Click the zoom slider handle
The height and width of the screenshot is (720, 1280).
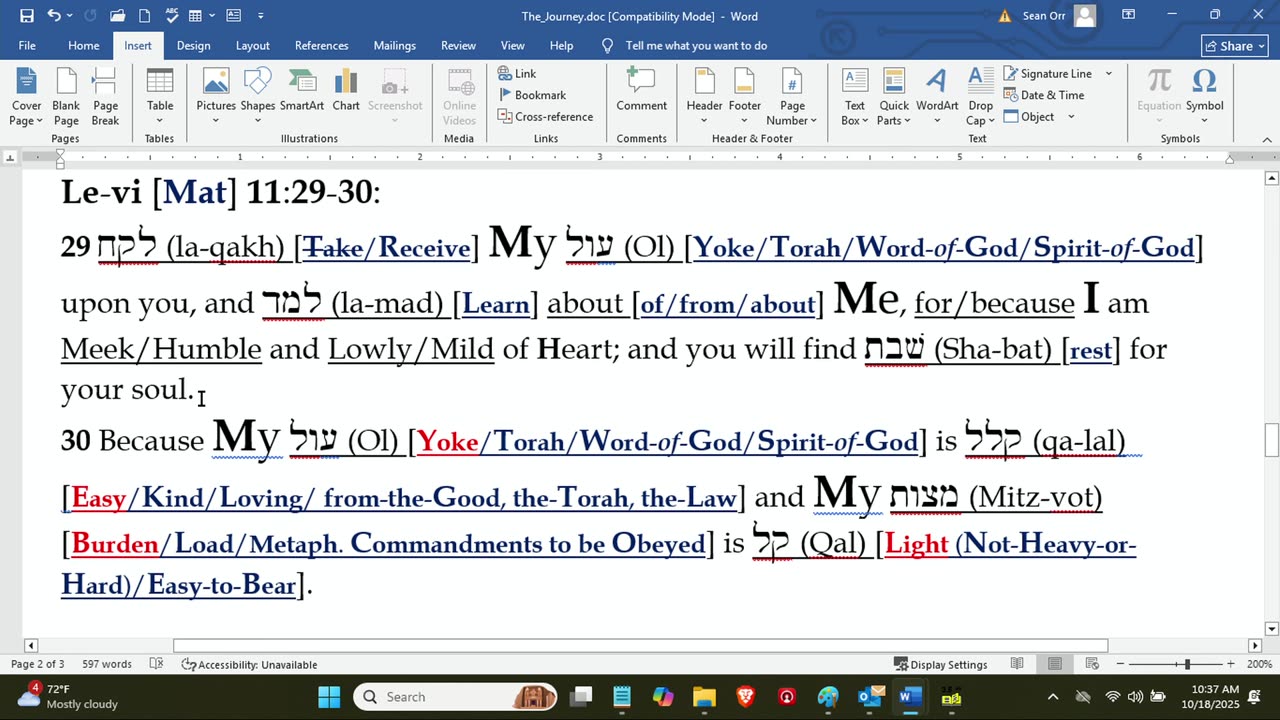point(1187,664)
